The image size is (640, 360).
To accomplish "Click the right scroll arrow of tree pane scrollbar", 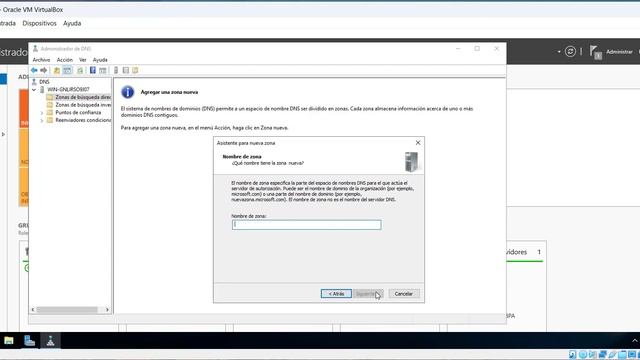I will 107,310.
